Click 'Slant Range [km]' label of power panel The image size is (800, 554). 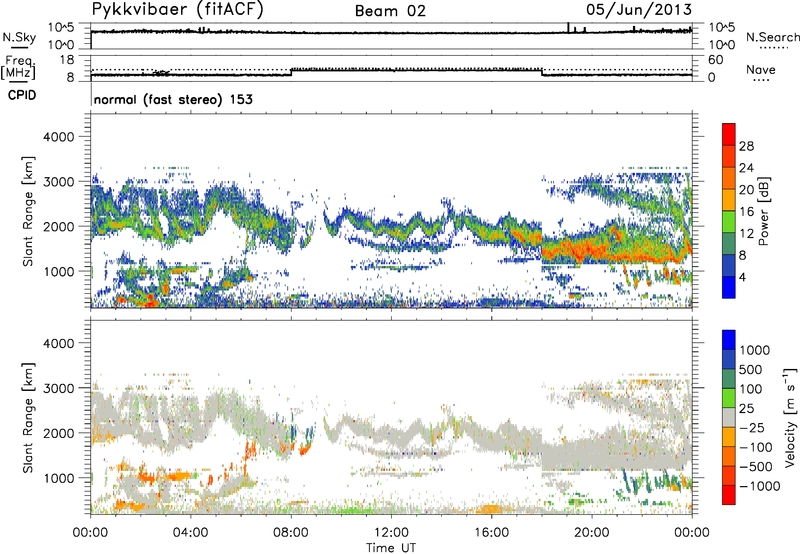(x=28, y=211)
